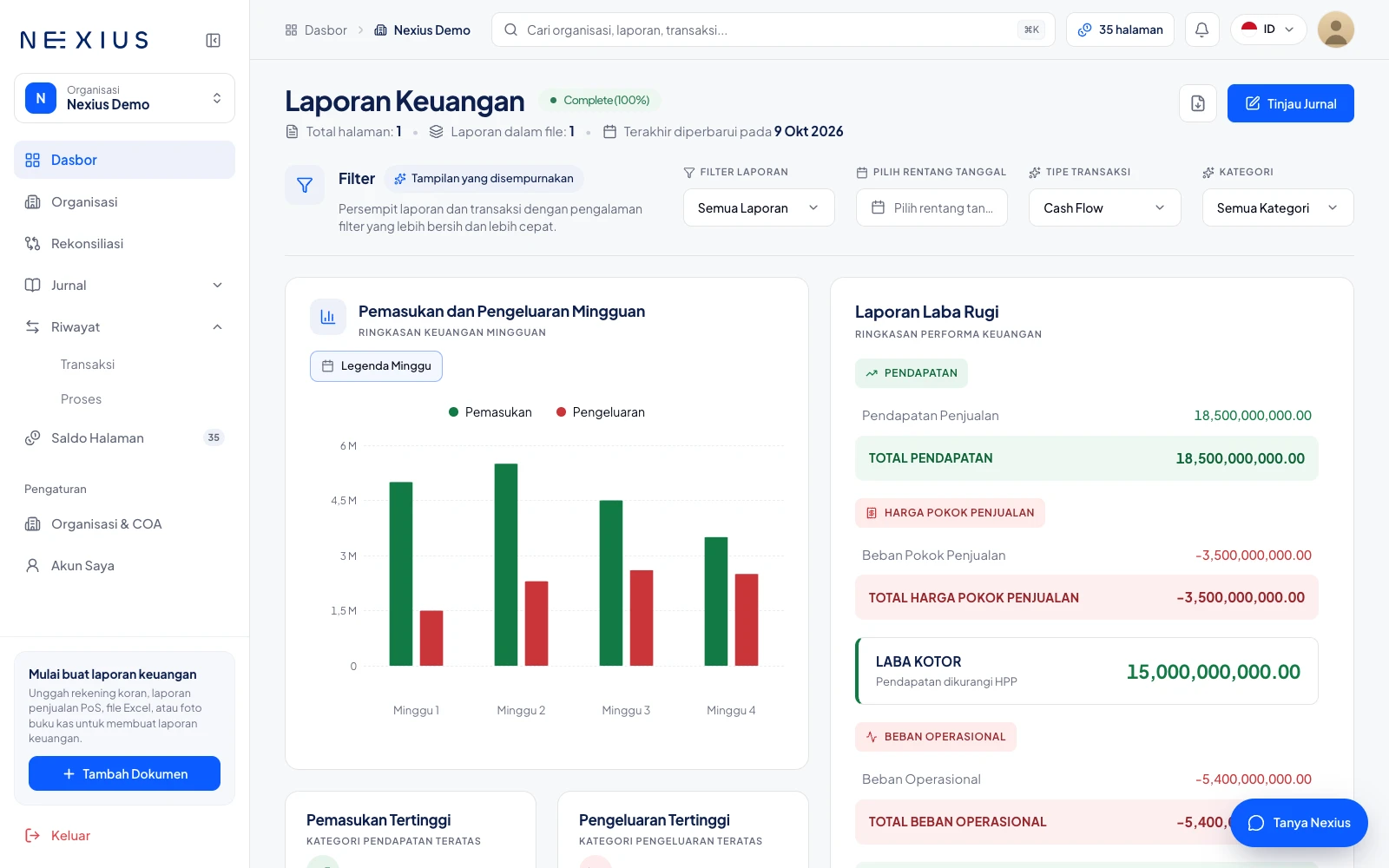Click the Akun Saya person icon
The image size is (1389, 868).
[33, 566]
